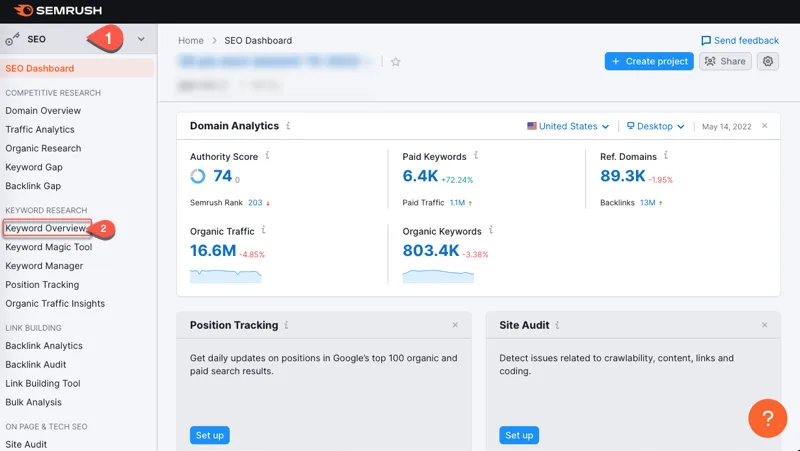Open the United States country dropdown
The image size is (800, 451).
click(x=568, y=127)
